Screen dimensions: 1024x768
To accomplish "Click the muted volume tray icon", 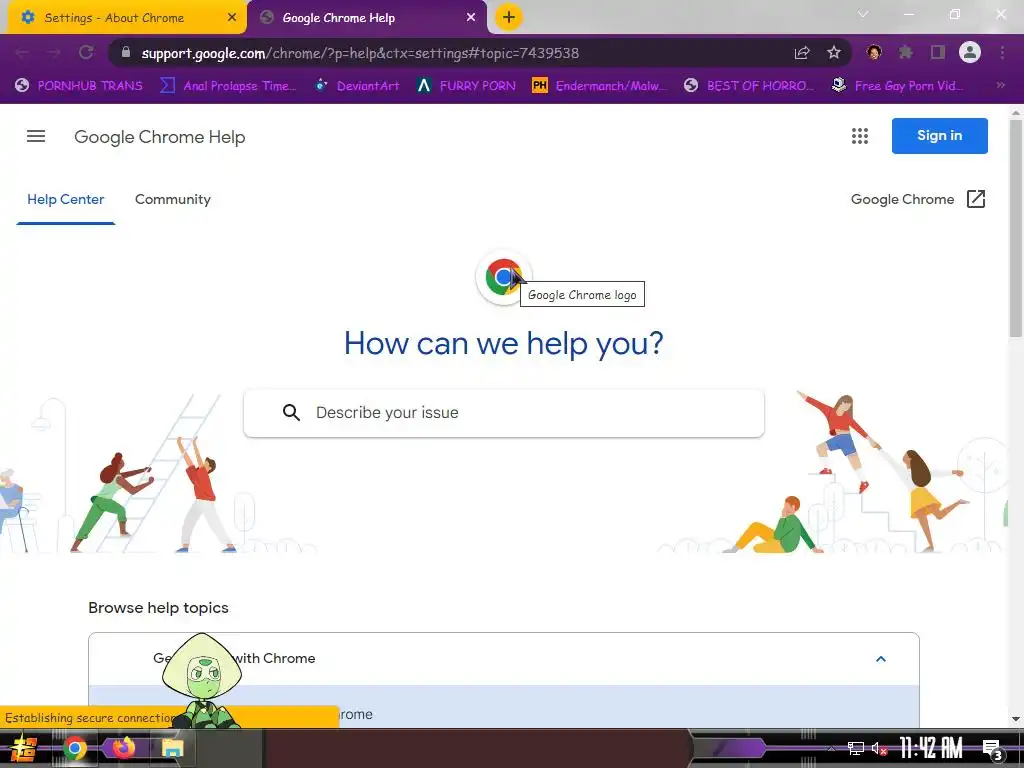I will pyautogui.click(x=880, y=748).
